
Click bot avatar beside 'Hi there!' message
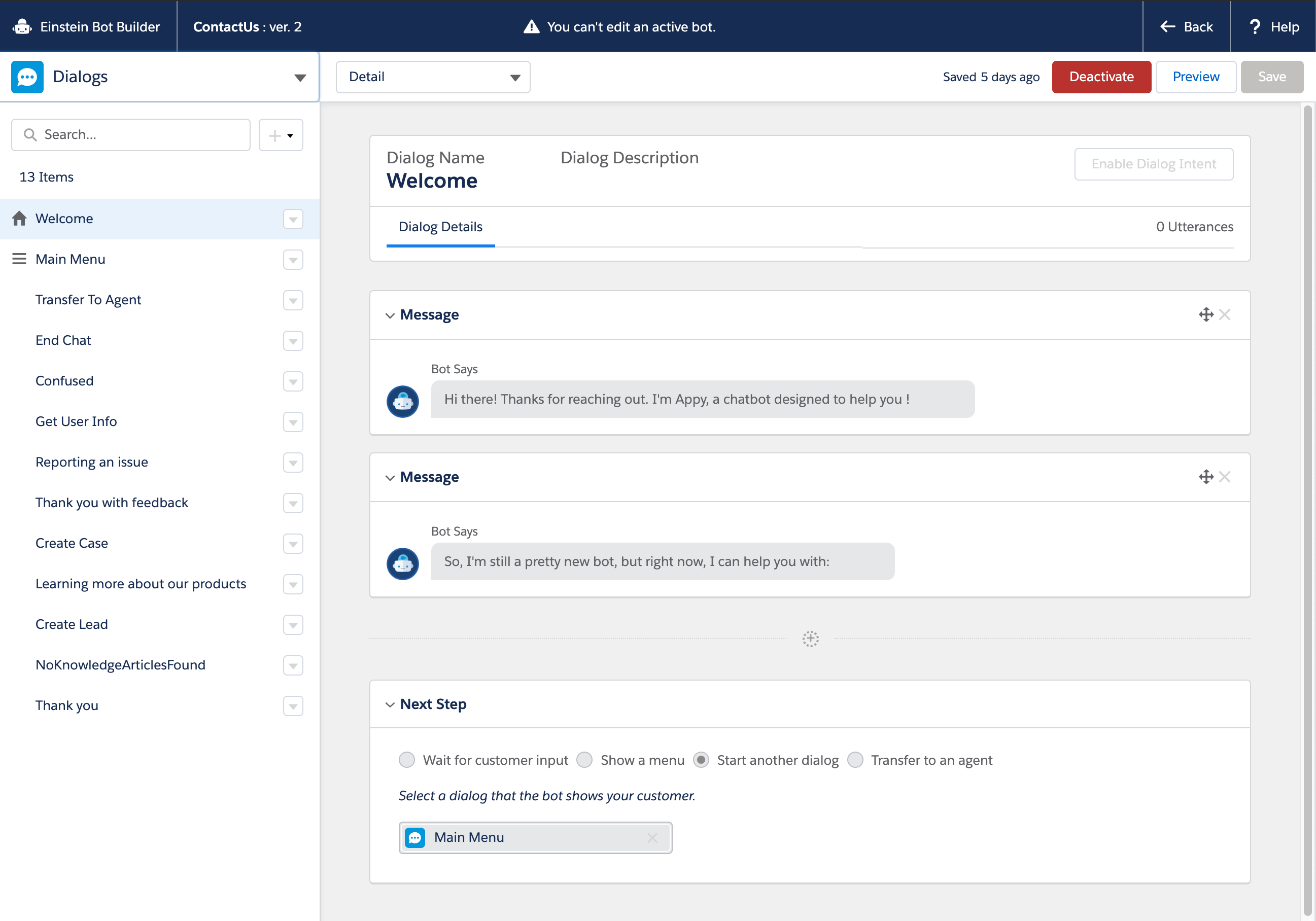click(x=402, y=401)
